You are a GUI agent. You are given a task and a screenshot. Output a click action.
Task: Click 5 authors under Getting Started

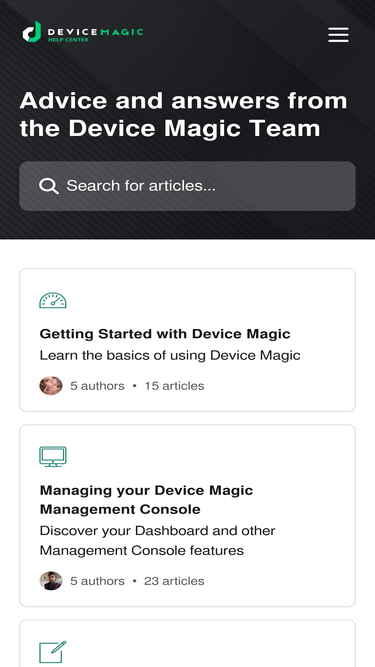point(97,386)
